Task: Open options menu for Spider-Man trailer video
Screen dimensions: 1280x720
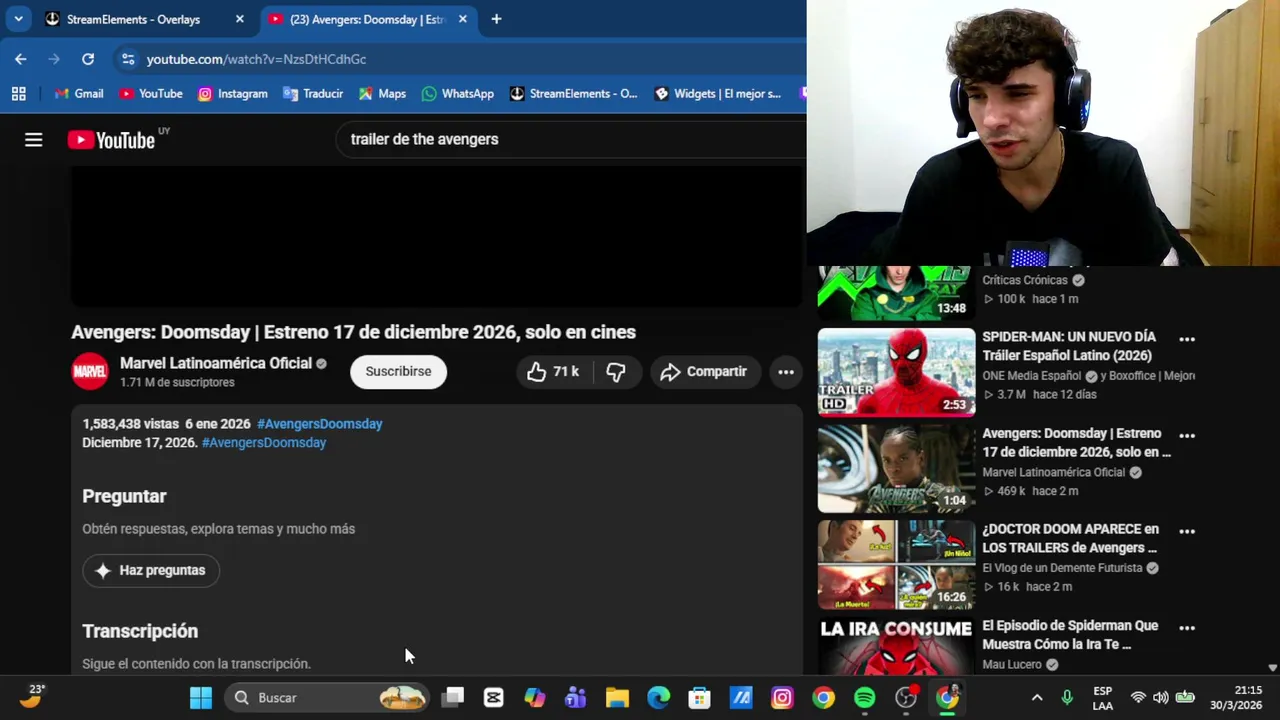Action: (x=1187, y=339)
